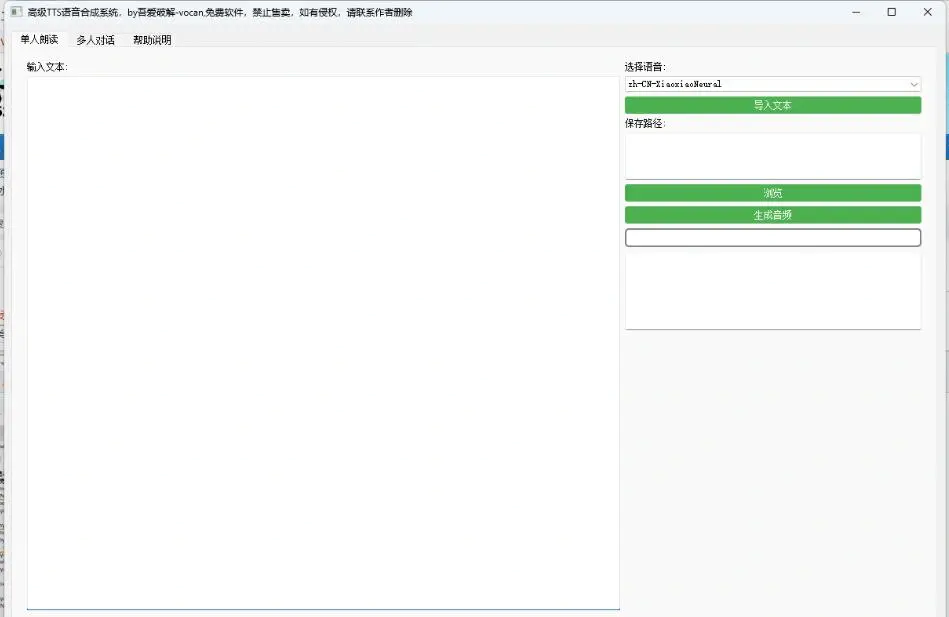This screenshot has width=949, height=617.
Task: Click the 保存路径 save path box
Action: pos(773,155)
